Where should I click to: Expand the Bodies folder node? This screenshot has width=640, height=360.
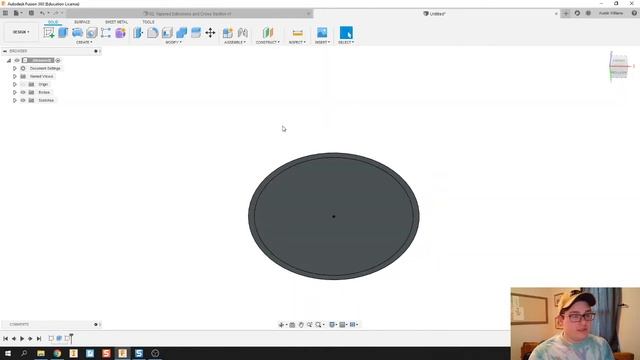coord(15,92)
